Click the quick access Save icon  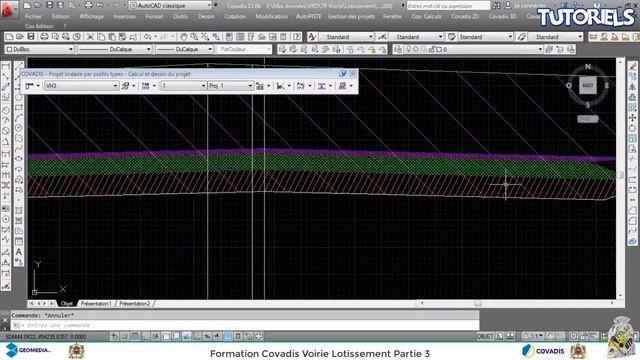tap(49, 5)
